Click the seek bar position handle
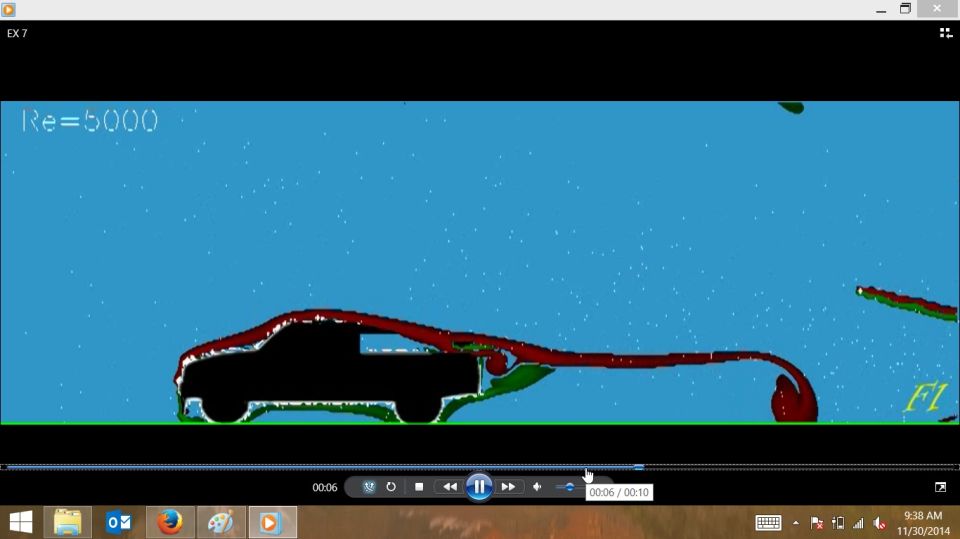960x539 pixels. [639, 467]
